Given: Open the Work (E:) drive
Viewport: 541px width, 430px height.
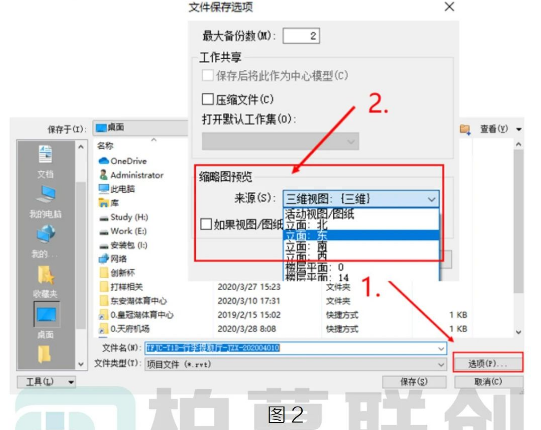Looking at the screenshot, I should tap(123, 231).
